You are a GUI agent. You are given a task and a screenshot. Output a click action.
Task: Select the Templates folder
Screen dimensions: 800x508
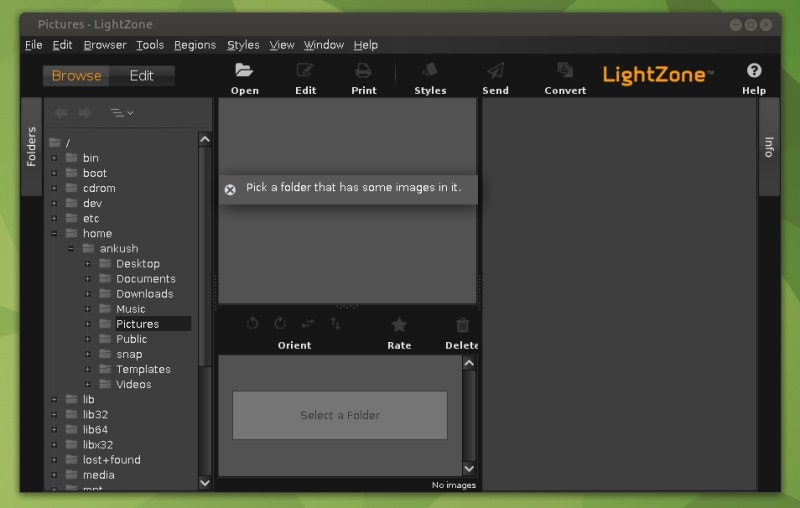[x=143, y=369]
